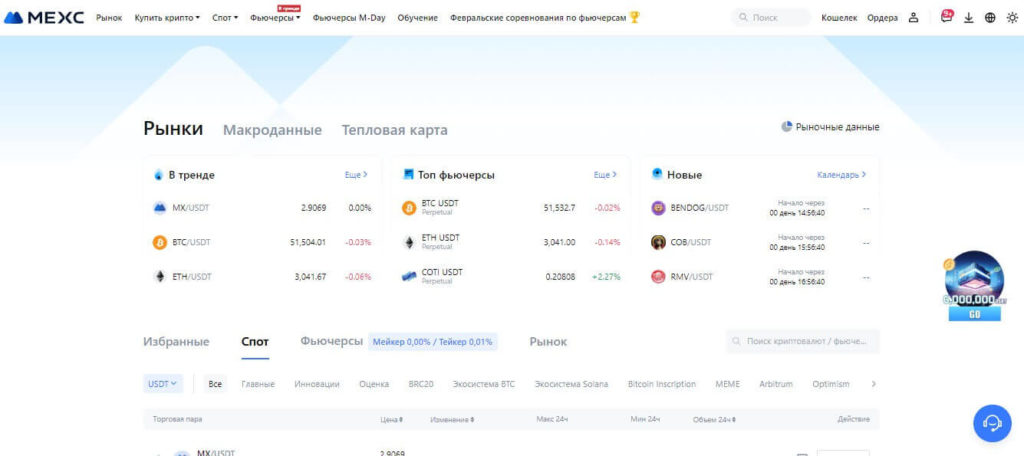
Task: Open notifications gift icon with badge
Action: tap(946, 17)
